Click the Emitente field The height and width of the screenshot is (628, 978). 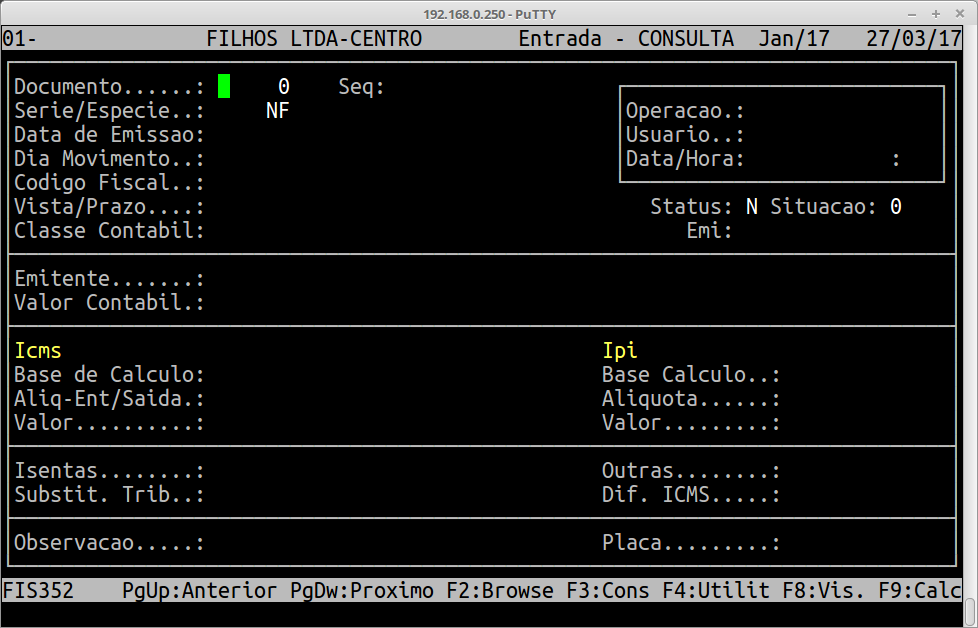[260, 279]
